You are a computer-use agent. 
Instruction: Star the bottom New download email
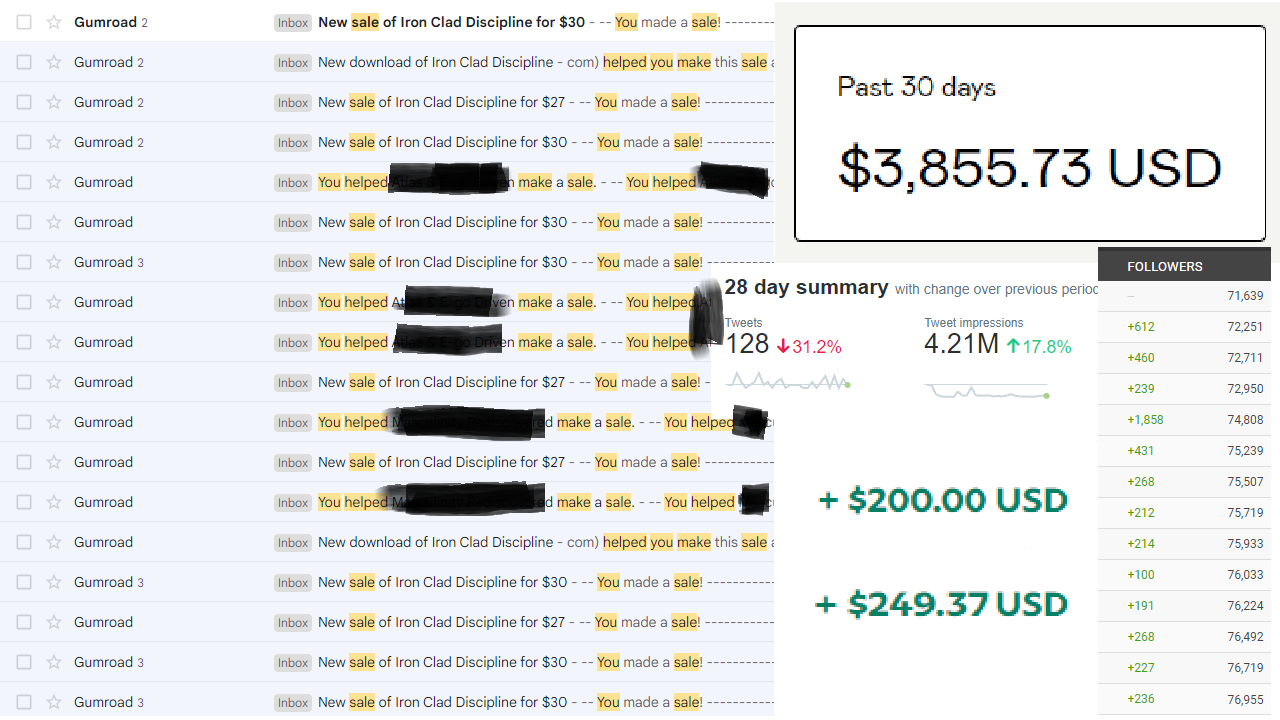[54, 542]
